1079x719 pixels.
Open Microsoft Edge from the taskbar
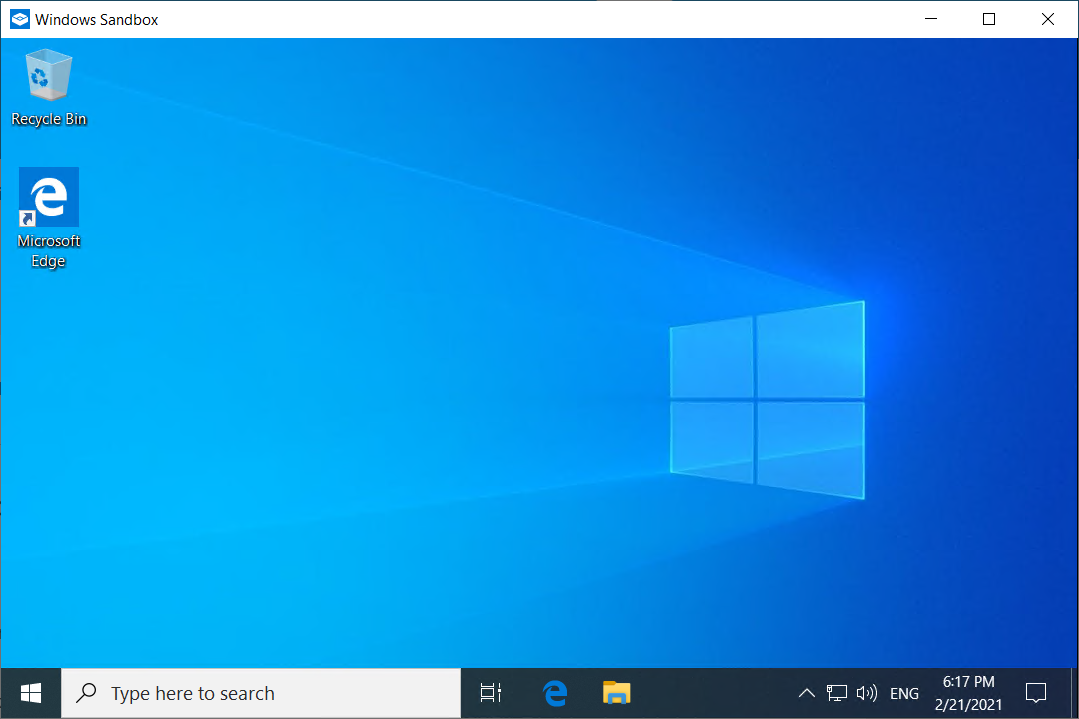[x=554, y=692]
